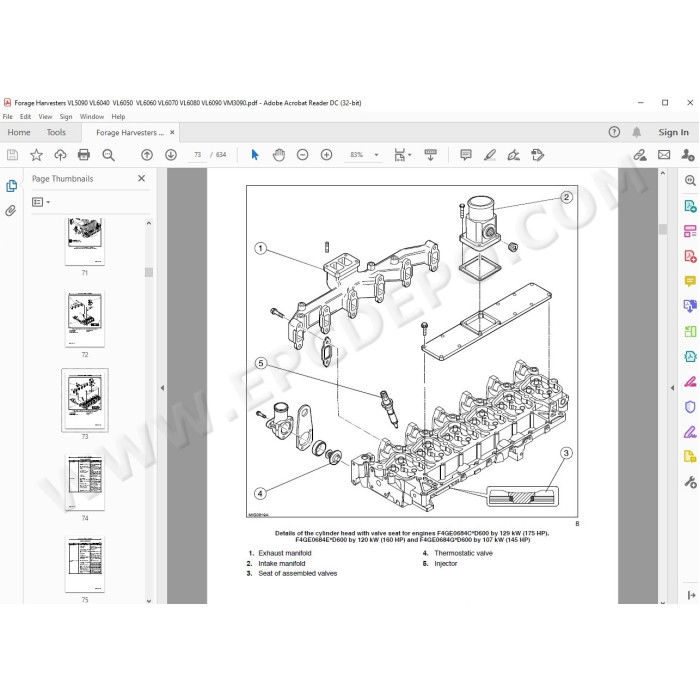Open Share with others person icon
The height and width of the screenshot is (700, 700).
(688, 155)
